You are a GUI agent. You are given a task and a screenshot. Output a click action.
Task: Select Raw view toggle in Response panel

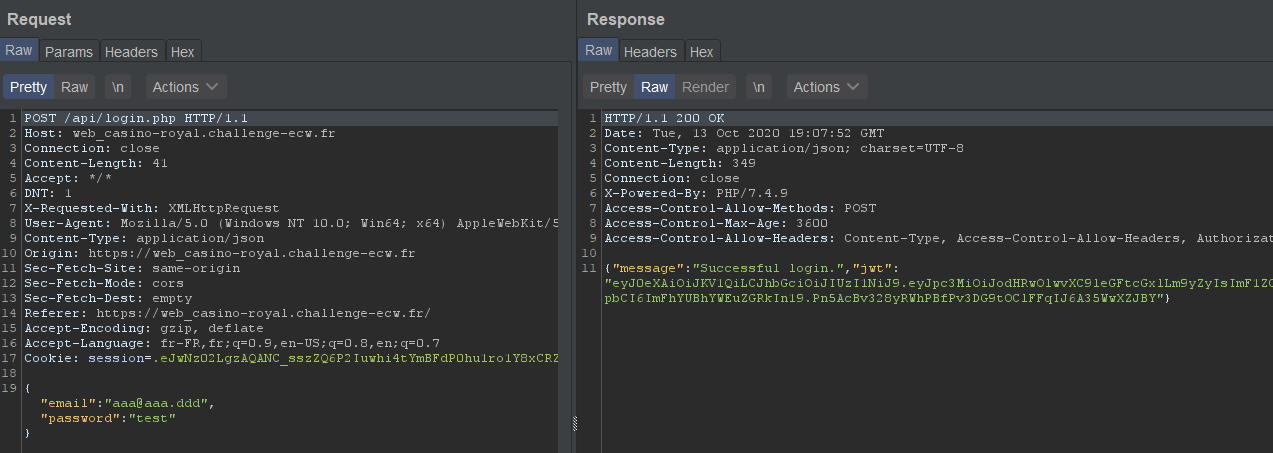click(655, 87)
